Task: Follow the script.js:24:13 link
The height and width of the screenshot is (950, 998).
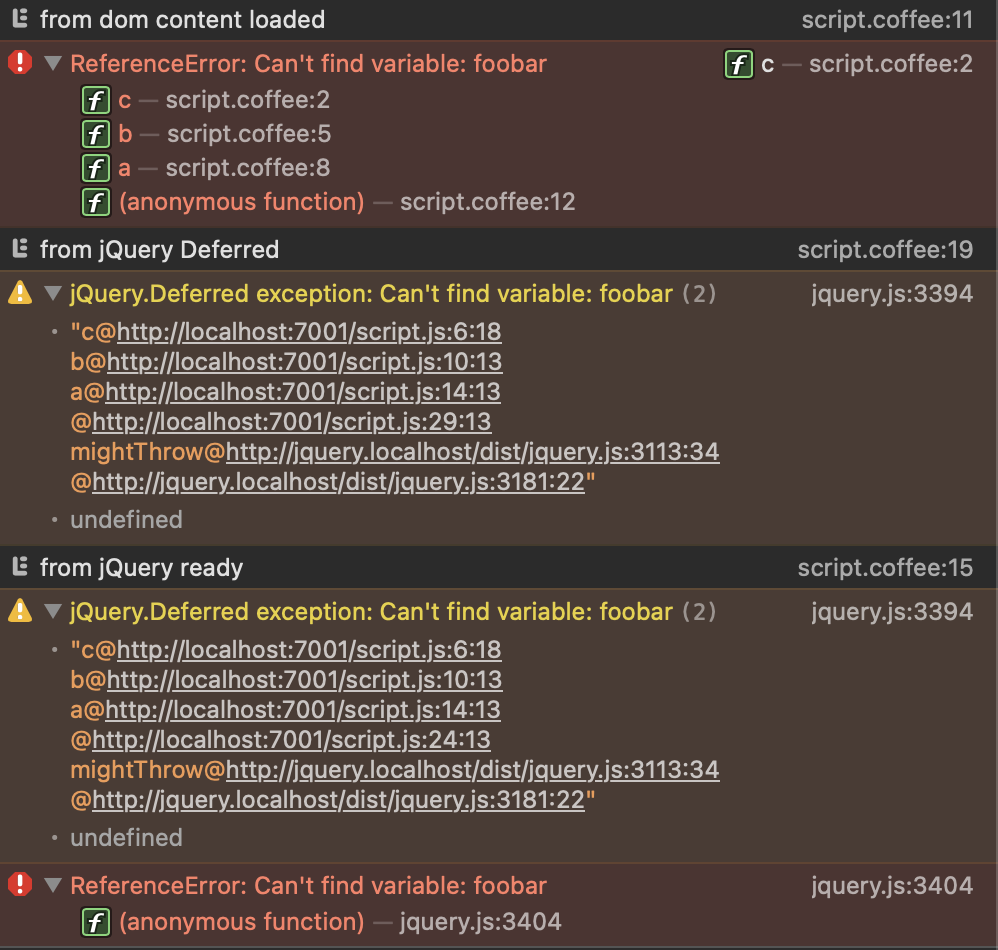Action: coord(292,739)
